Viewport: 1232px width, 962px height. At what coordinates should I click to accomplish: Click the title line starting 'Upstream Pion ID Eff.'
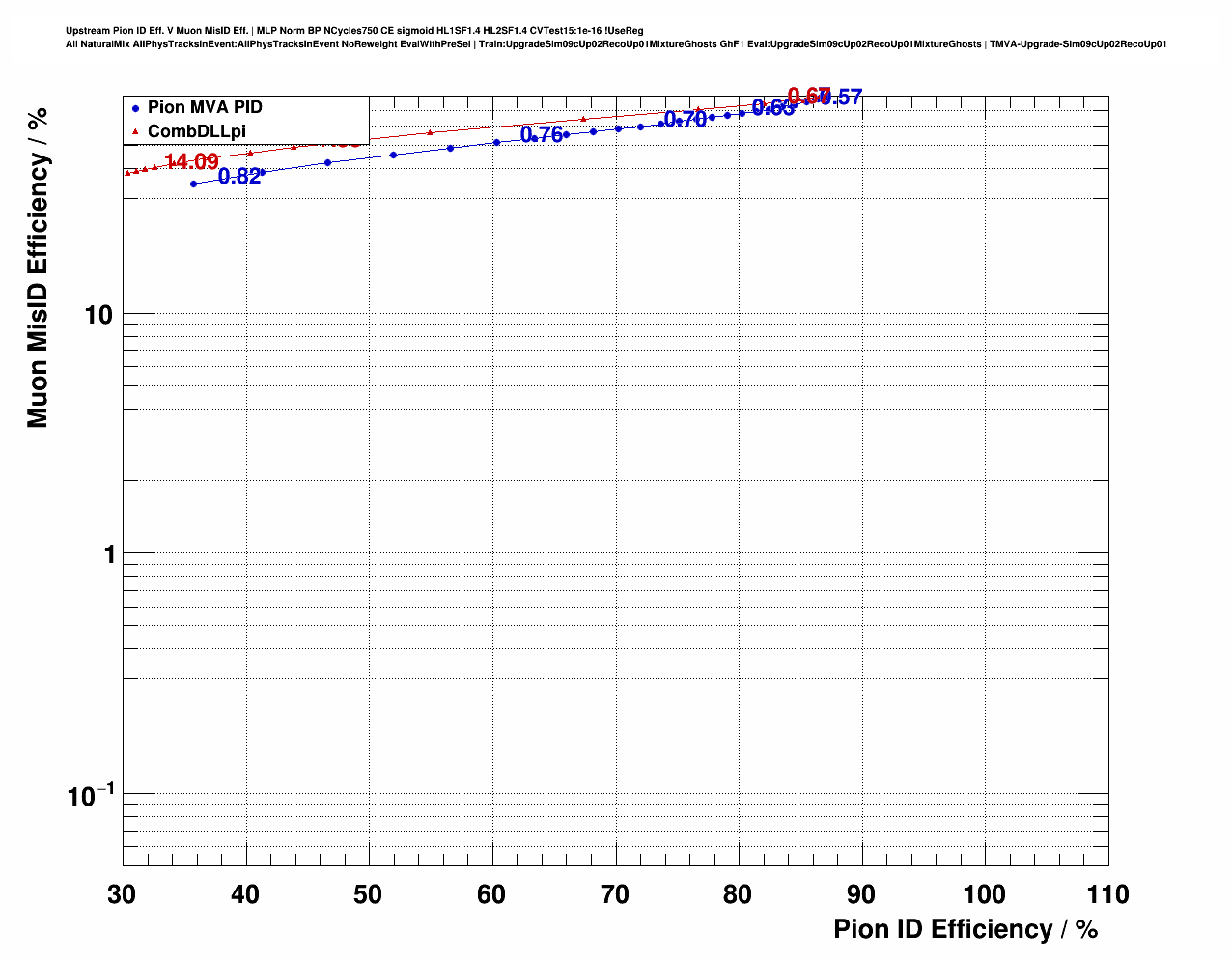(354, 31)
